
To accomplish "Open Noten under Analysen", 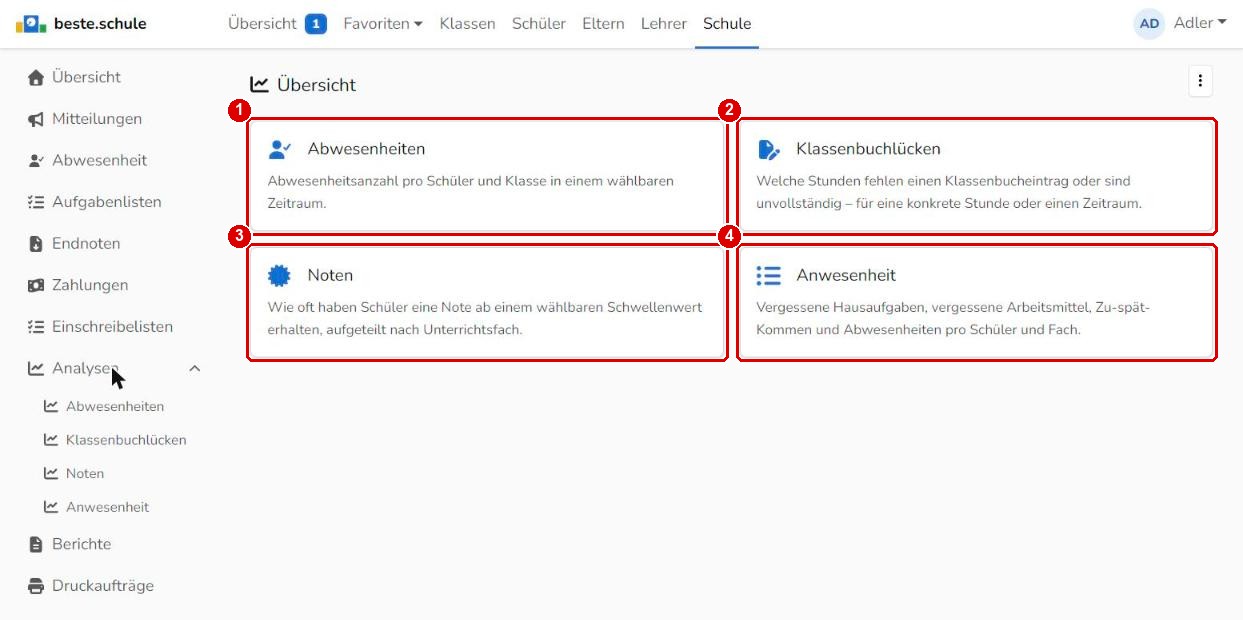I will (x=85, y=474).
